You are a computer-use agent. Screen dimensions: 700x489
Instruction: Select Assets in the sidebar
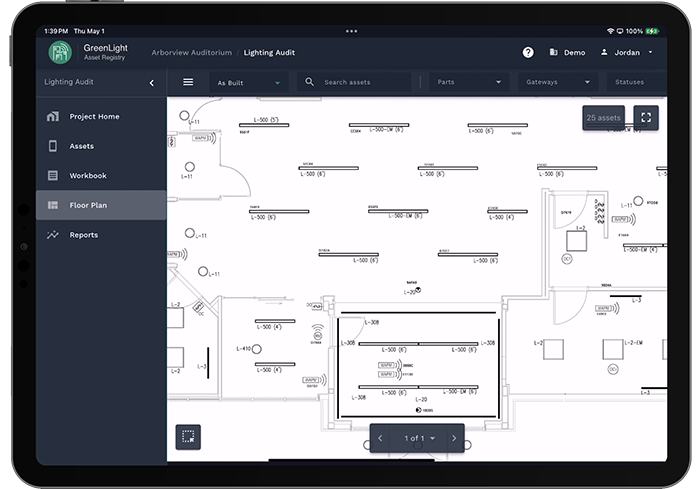81,146
